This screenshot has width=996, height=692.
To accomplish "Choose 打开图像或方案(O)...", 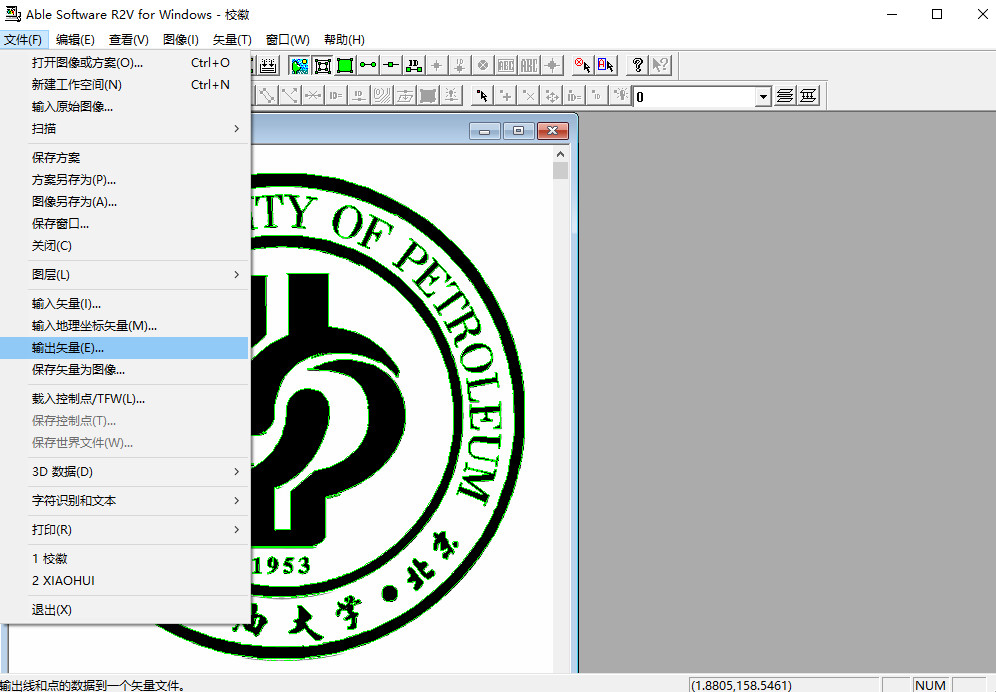I will click(125, 62).
